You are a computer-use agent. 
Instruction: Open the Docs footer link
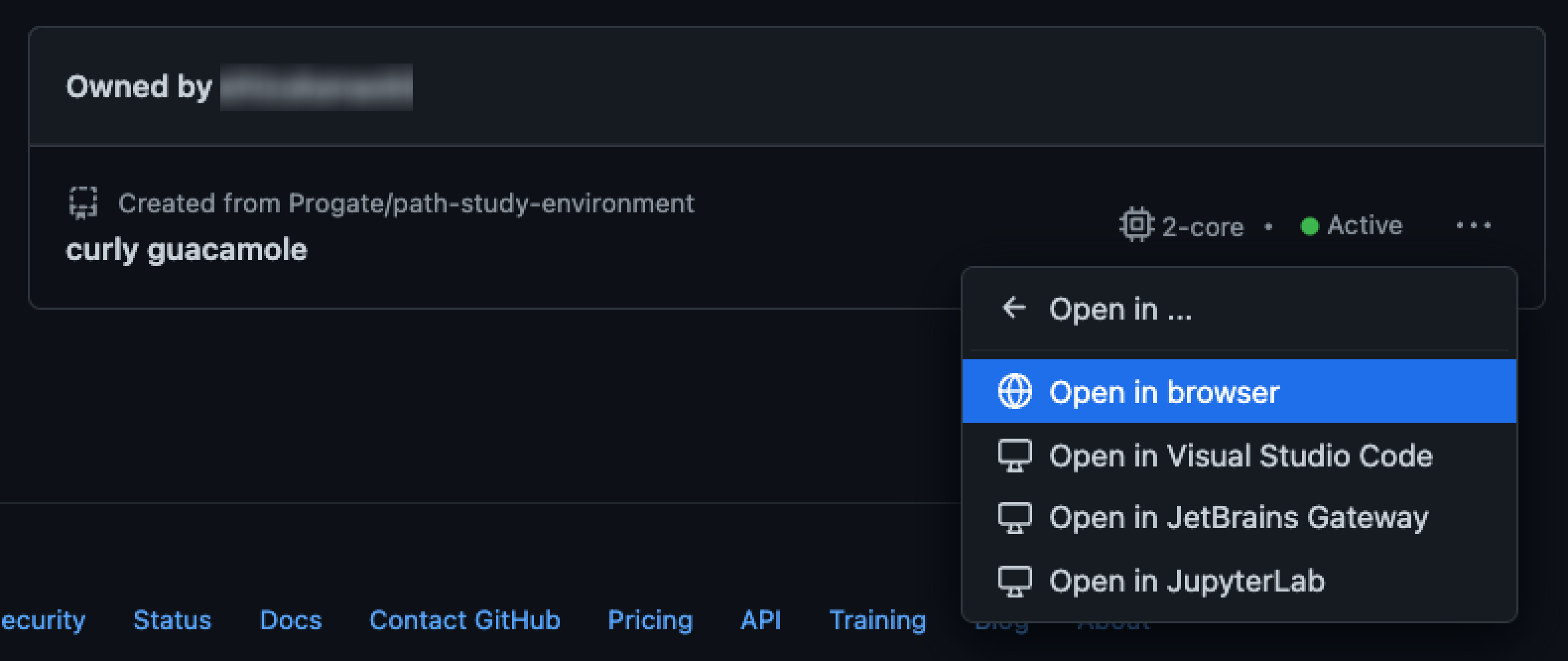(290, 620)
